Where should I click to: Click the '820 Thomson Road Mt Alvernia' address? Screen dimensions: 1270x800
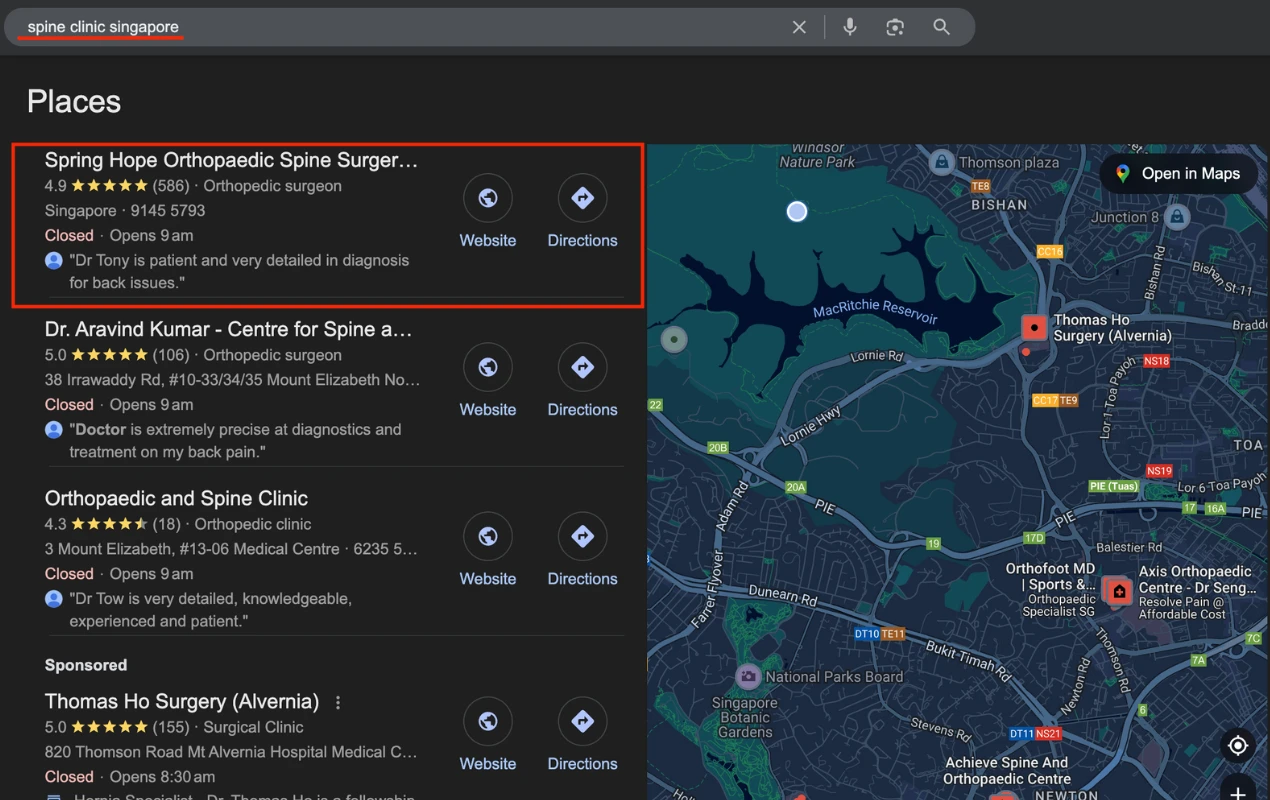click(x=231, y=752)
